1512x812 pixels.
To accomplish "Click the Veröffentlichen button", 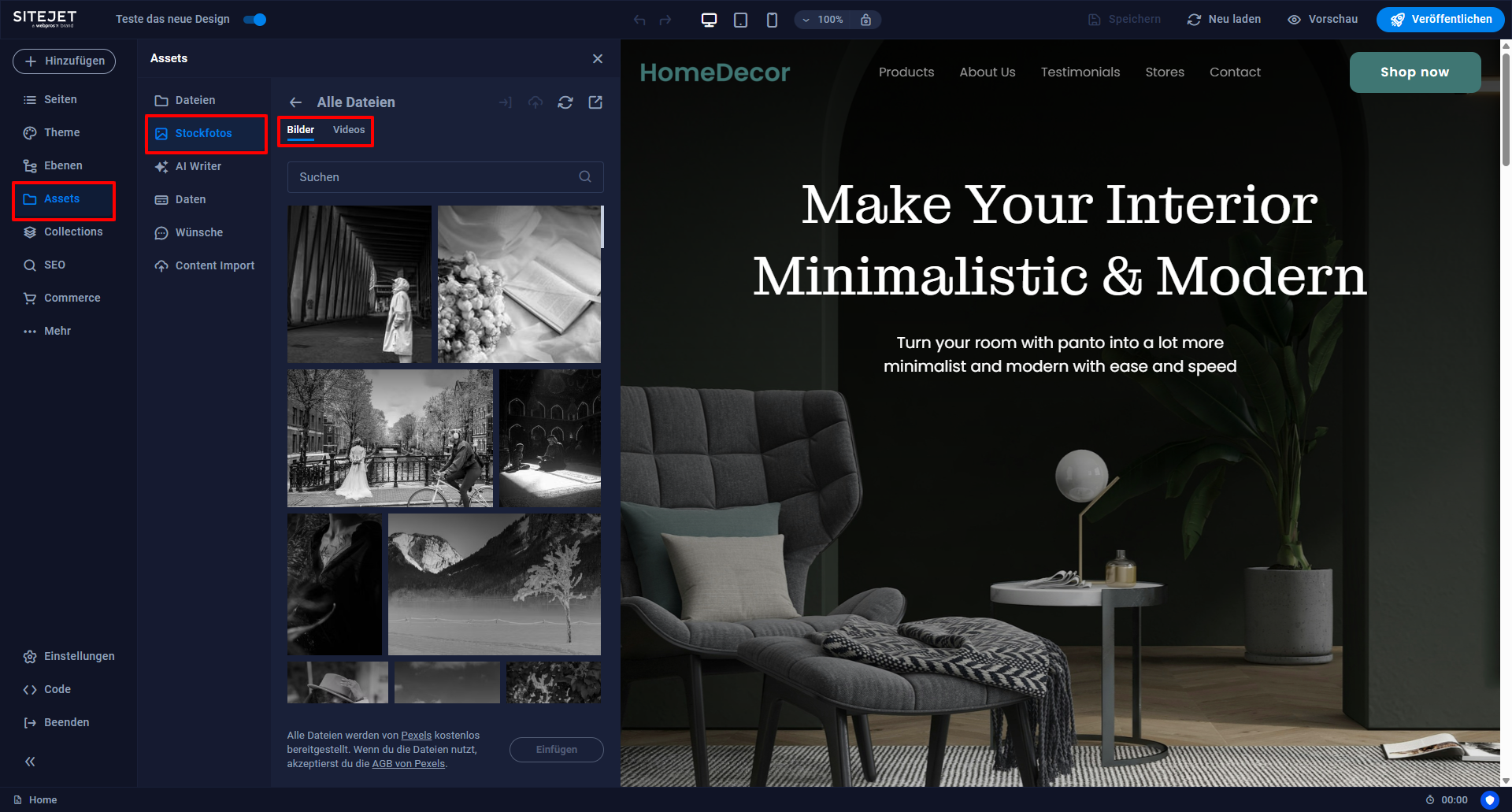I will pos(1440,20).
